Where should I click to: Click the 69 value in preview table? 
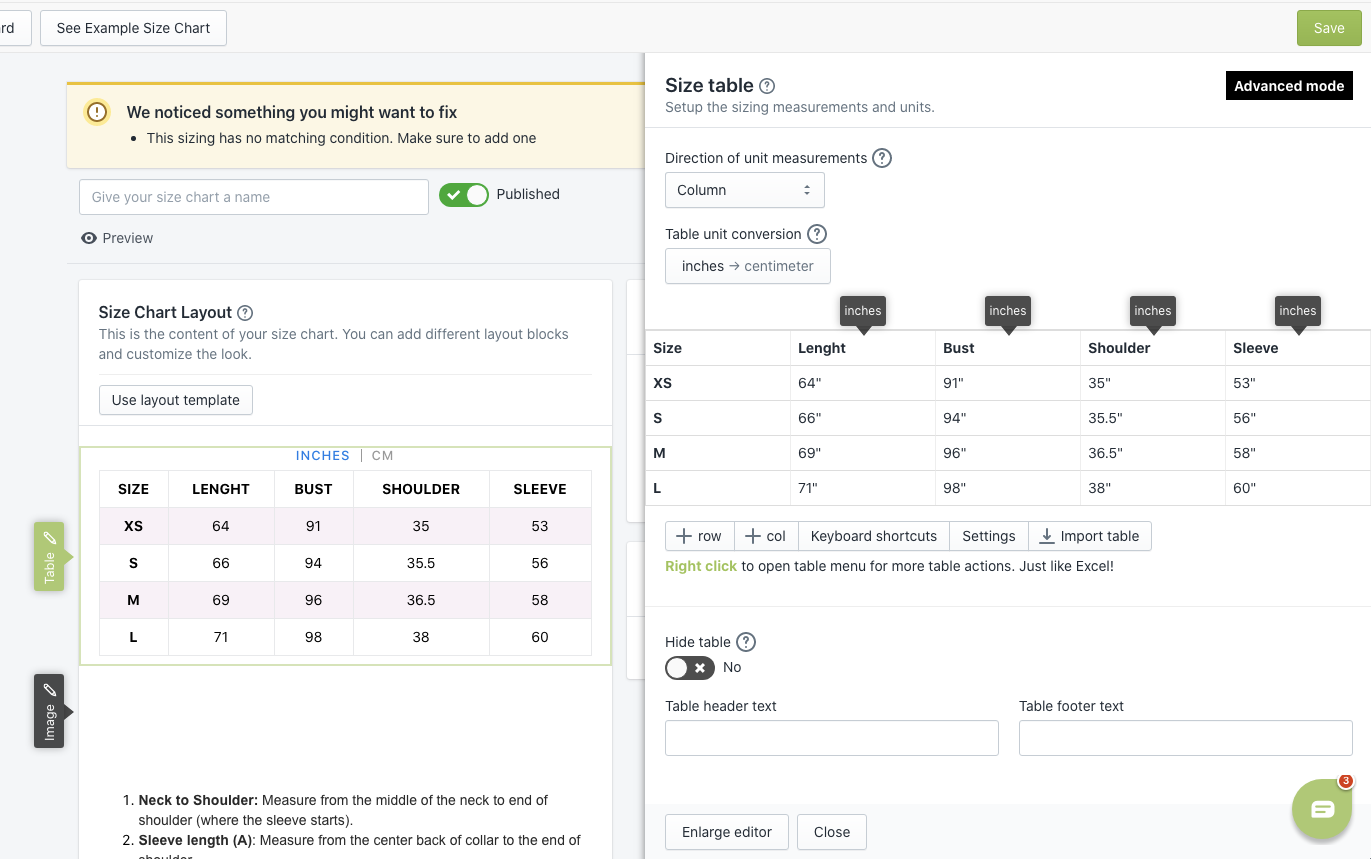point(221,600)
